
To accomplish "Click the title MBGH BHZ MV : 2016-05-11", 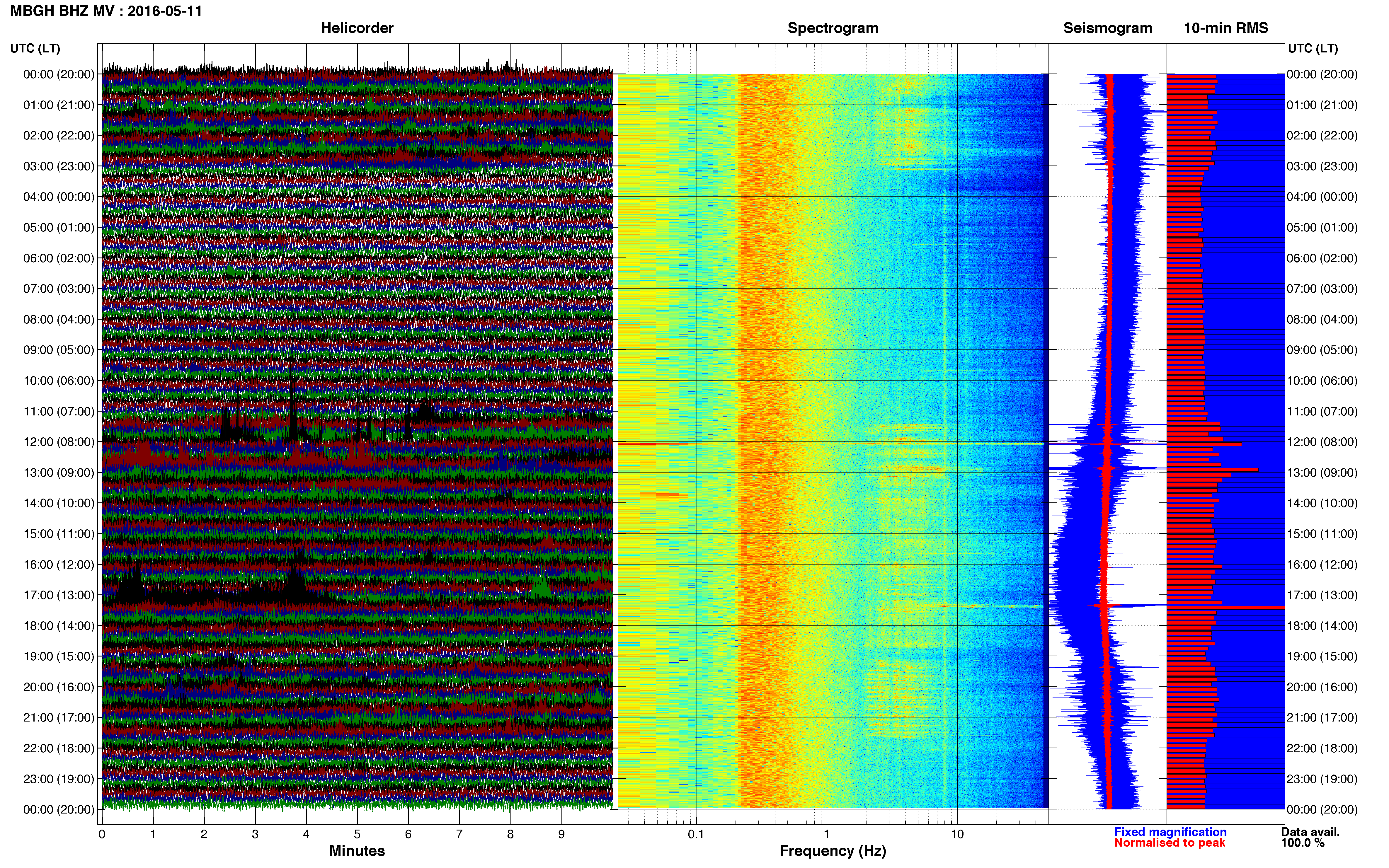I will coord(106,11).
